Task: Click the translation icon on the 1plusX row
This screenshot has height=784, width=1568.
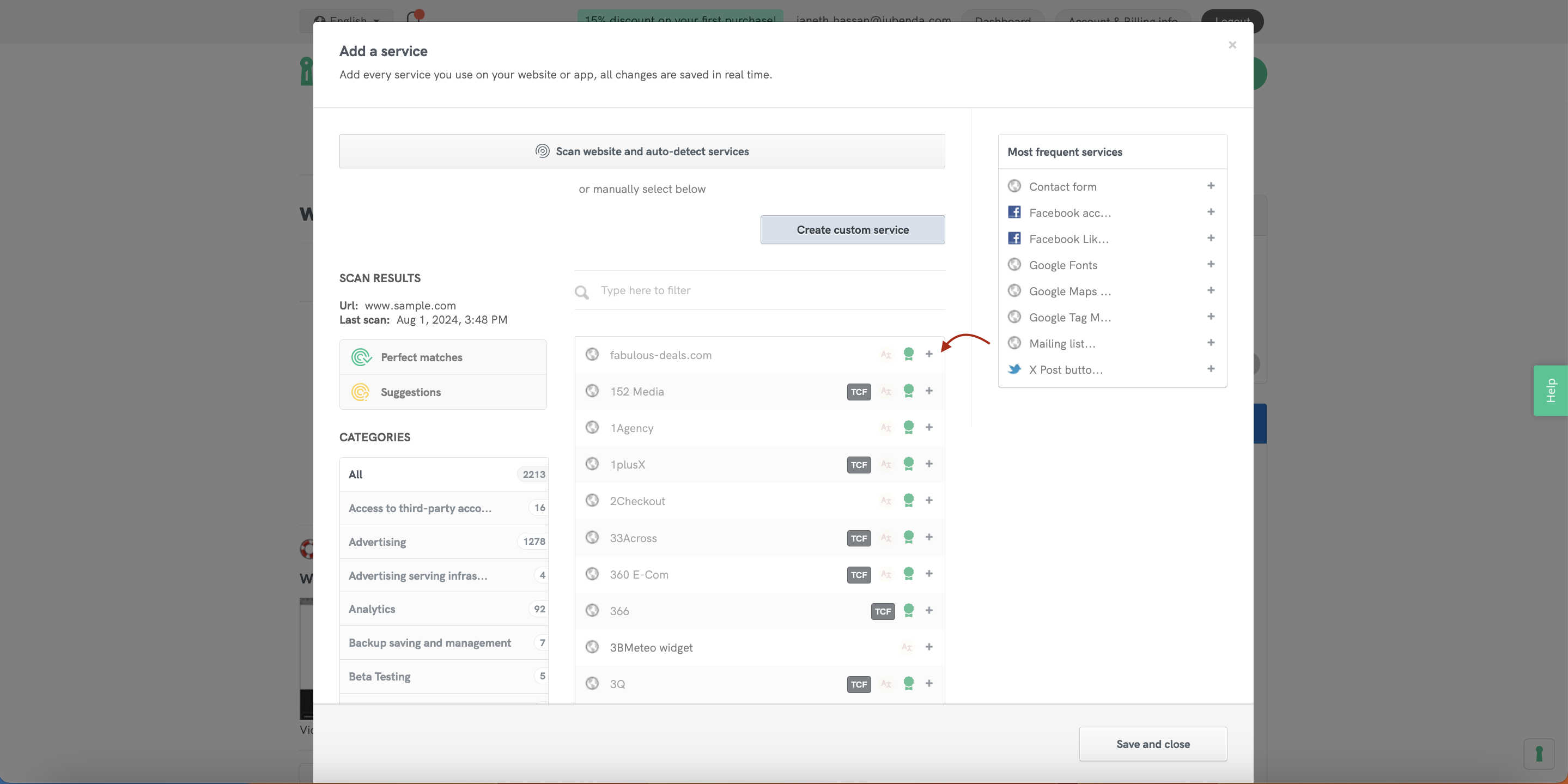Action: [x=886, y=464]
